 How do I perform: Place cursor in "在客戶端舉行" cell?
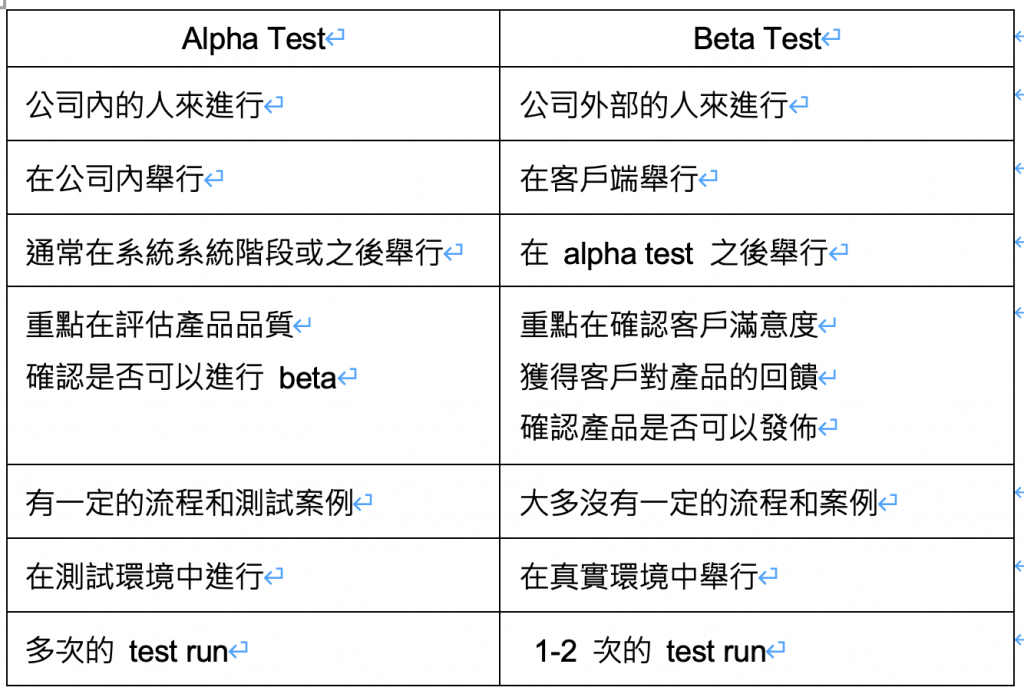point(609,179)
